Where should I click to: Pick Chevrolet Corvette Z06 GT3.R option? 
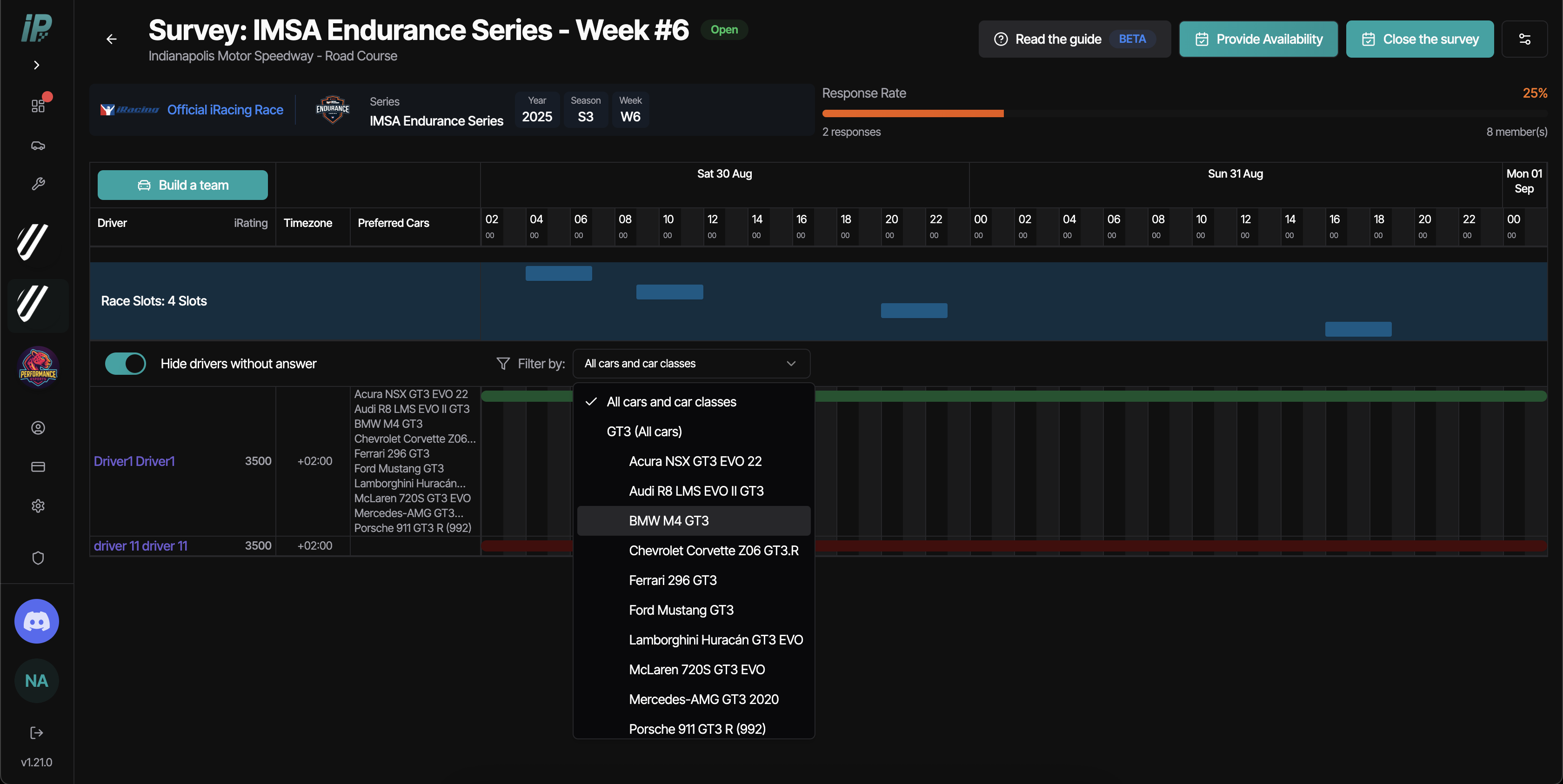point(694,550)
